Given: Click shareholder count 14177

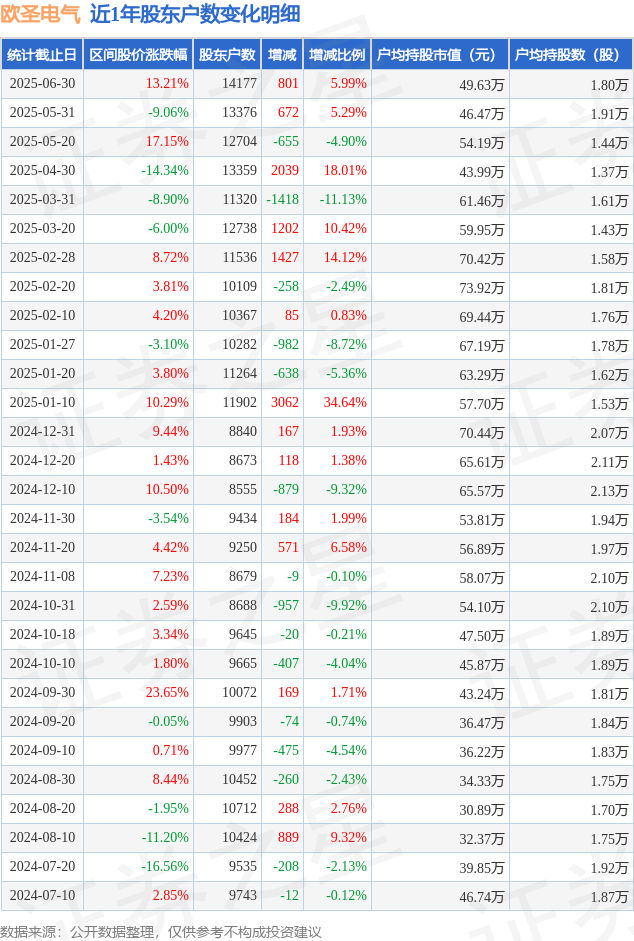Looking at the screenshot, I should [x=239, y=83].
